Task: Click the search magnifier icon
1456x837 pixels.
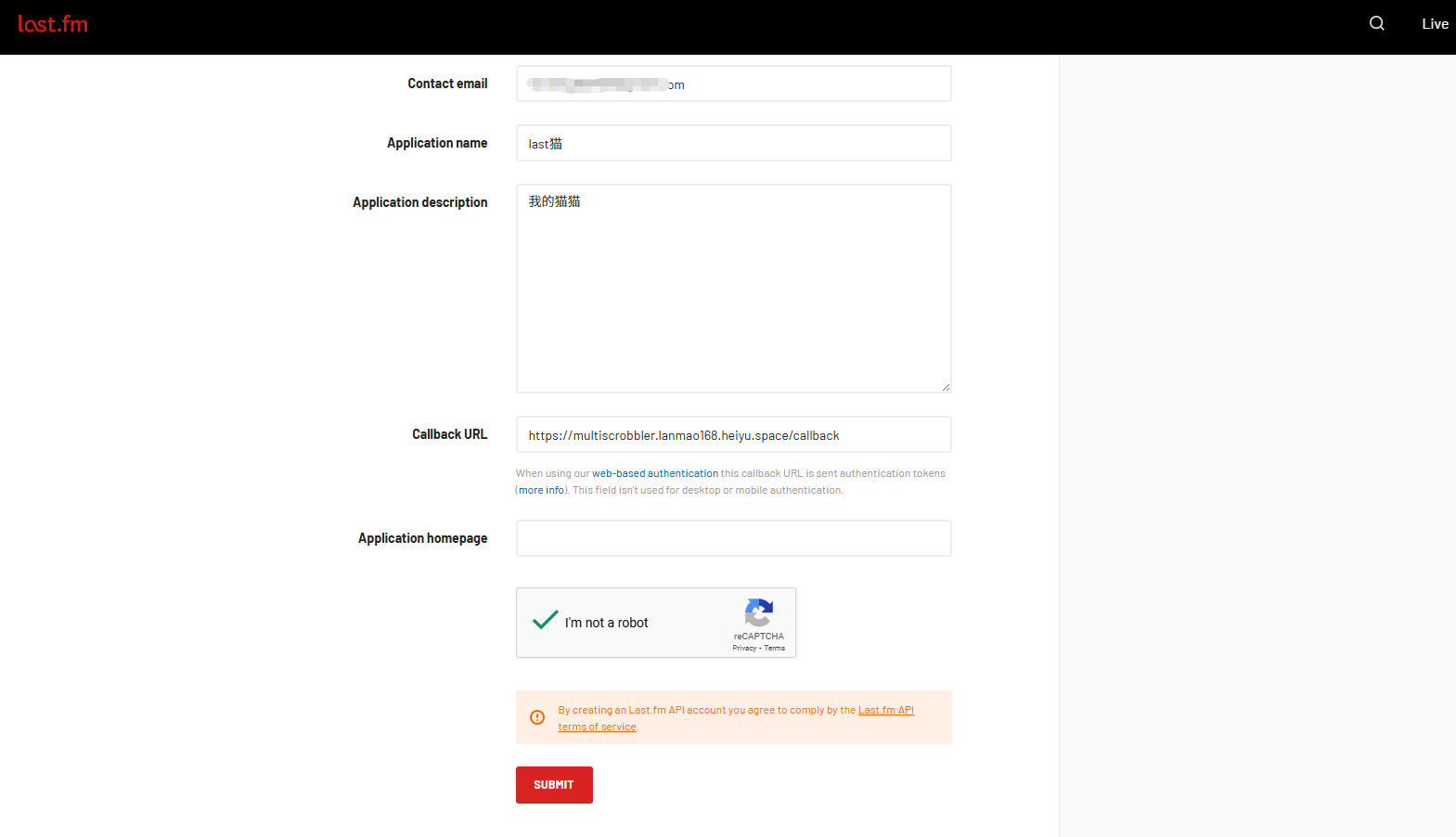Action: pos(1377,23)
